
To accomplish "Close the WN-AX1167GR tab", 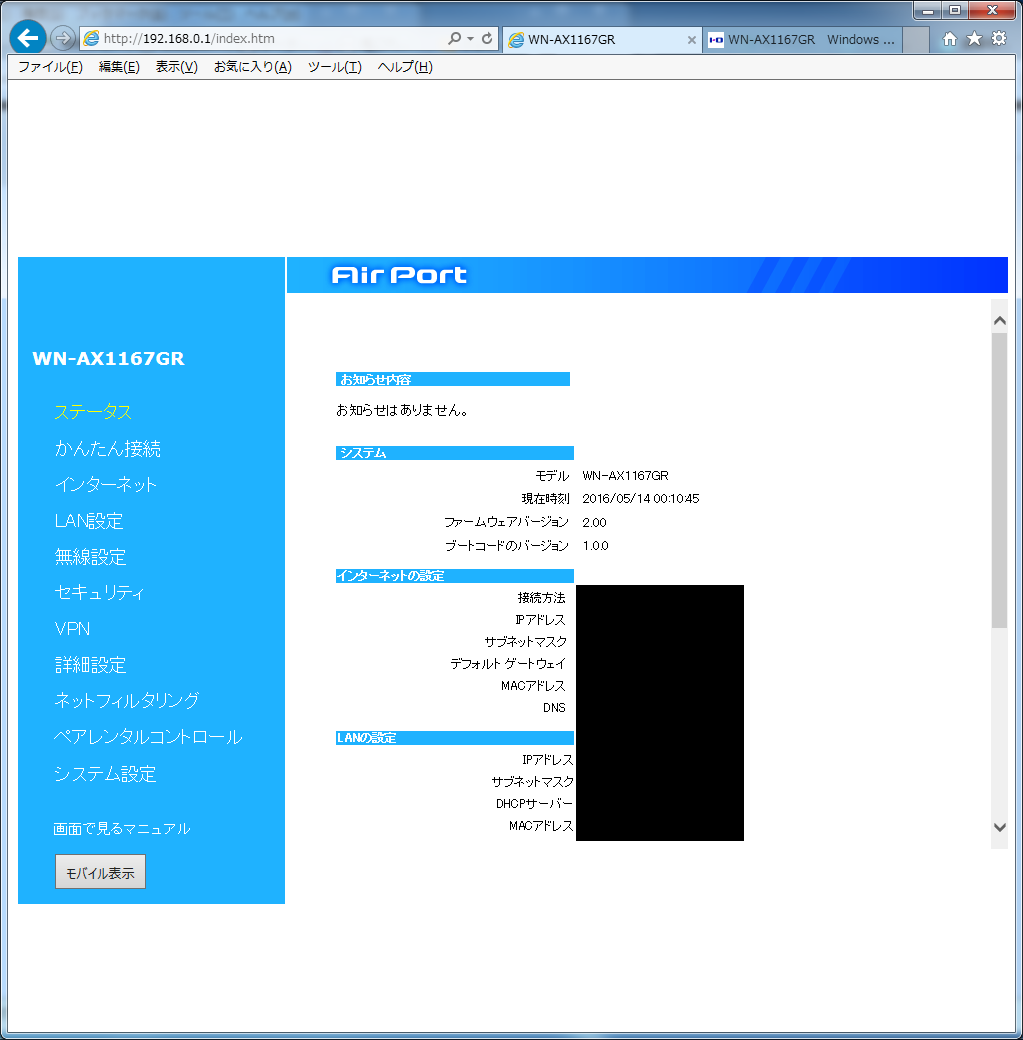I will [691, 40].
